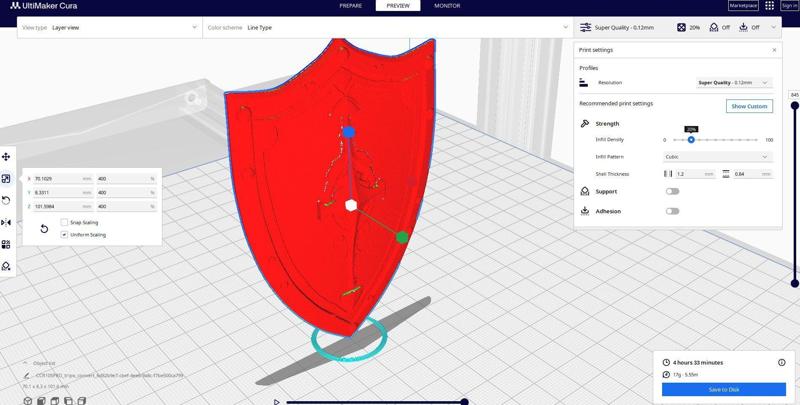Open the View type dropdown
Viewport: 800px width, 405px height.
point(110,28)
